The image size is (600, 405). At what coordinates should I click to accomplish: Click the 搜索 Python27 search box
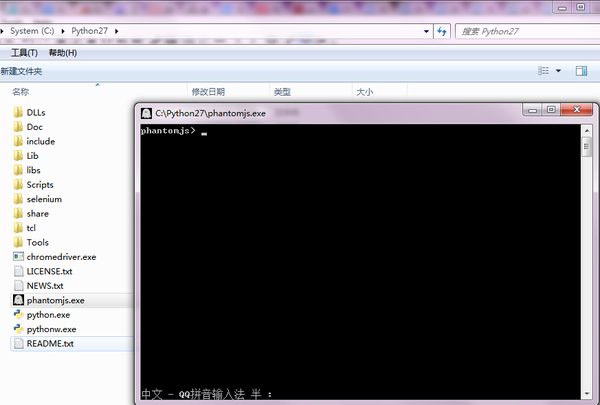point(528,31)
